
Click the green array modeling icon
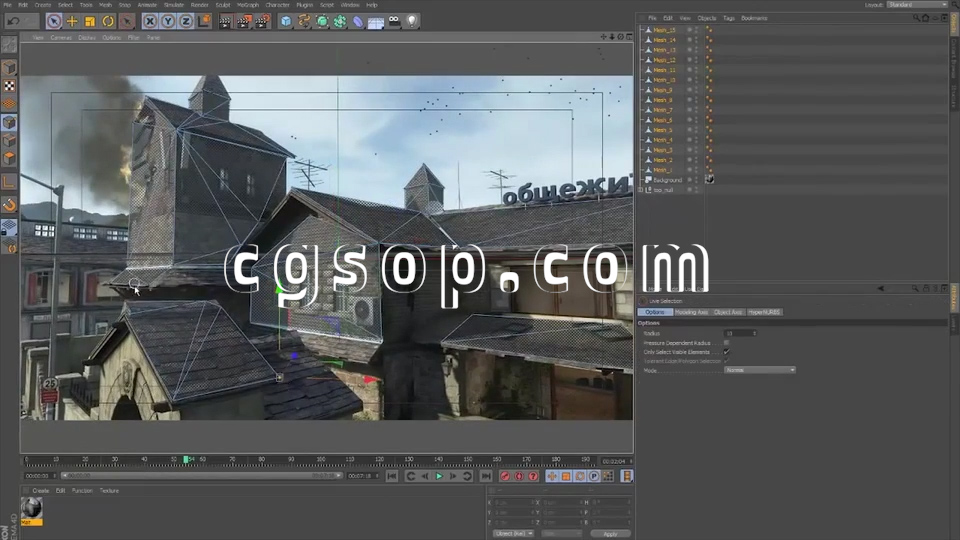340,21
